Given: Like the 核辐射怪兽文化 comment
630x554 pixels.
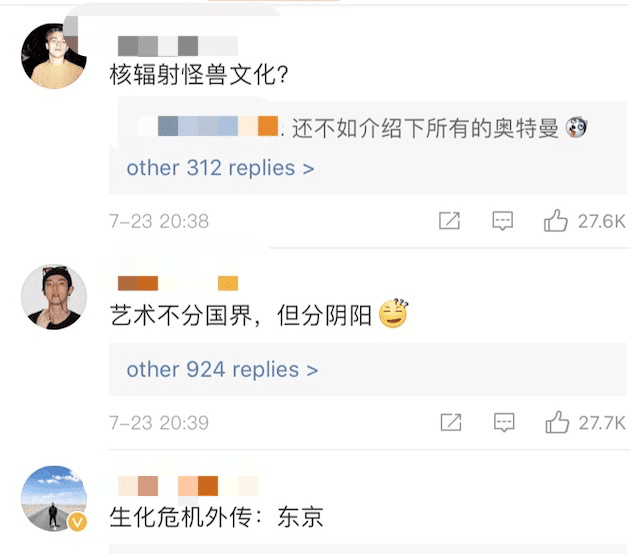Looking at the screenshot, I should tap(556, 221).
